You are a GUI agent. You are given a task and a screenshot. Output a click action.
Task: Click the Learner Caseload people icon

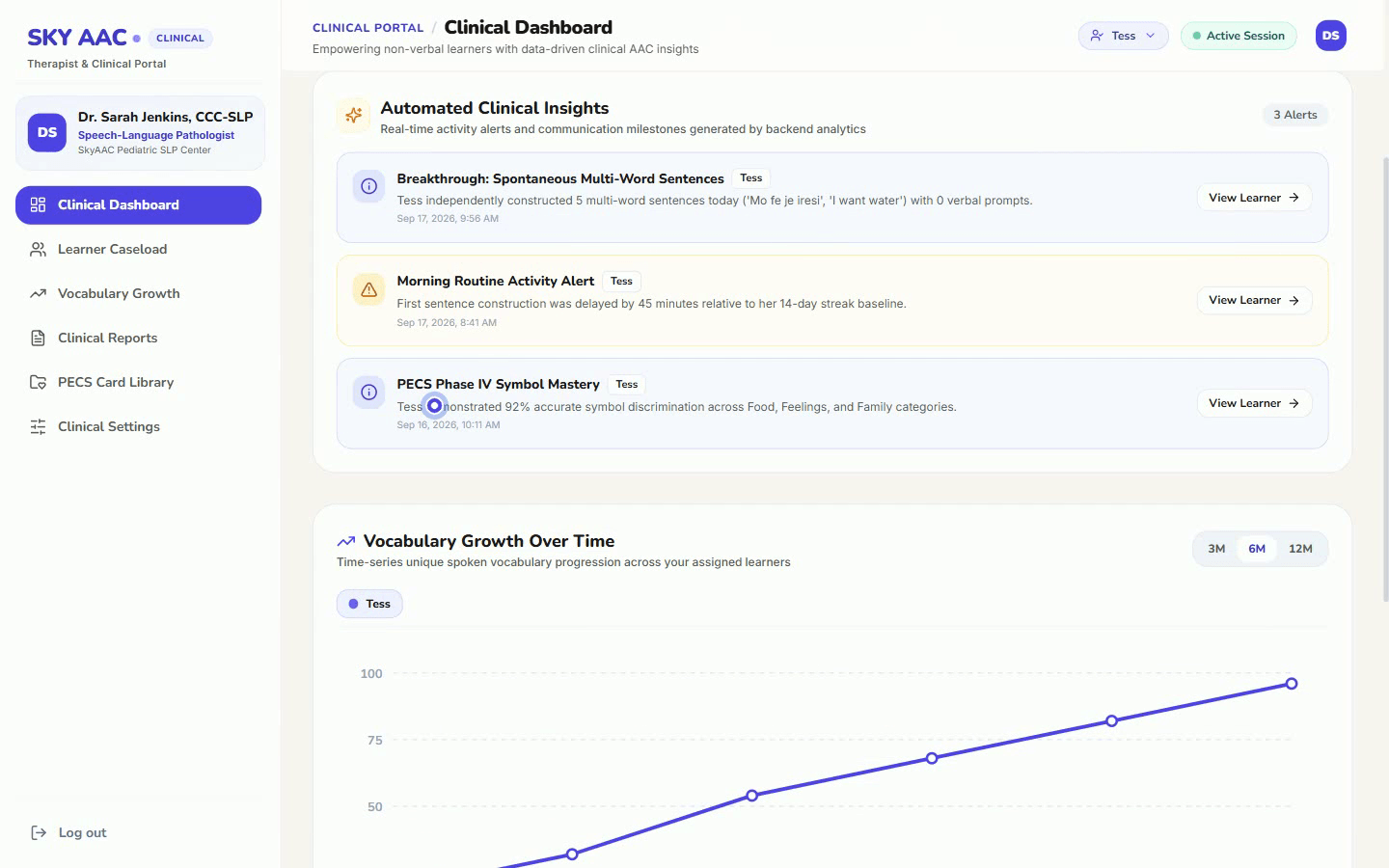(x=38, y=249)
